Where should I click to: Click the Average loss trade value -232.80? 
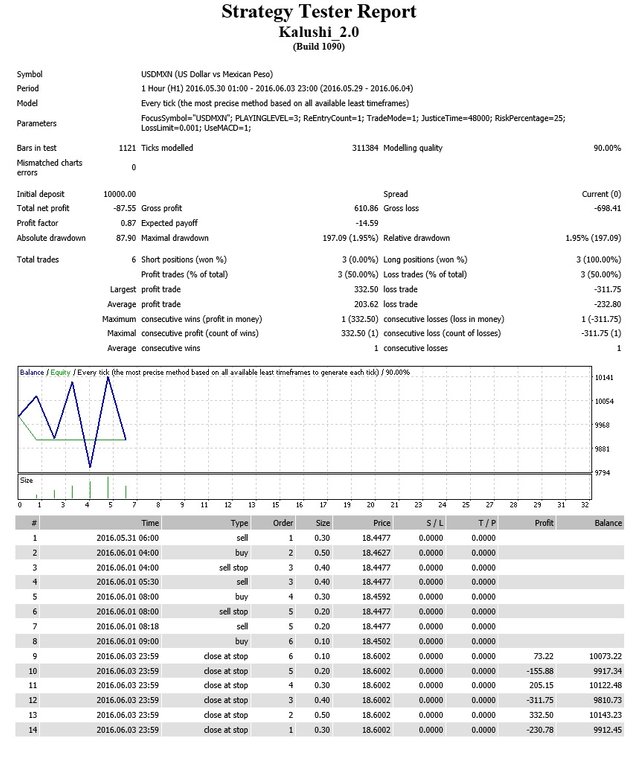(608, 304)
